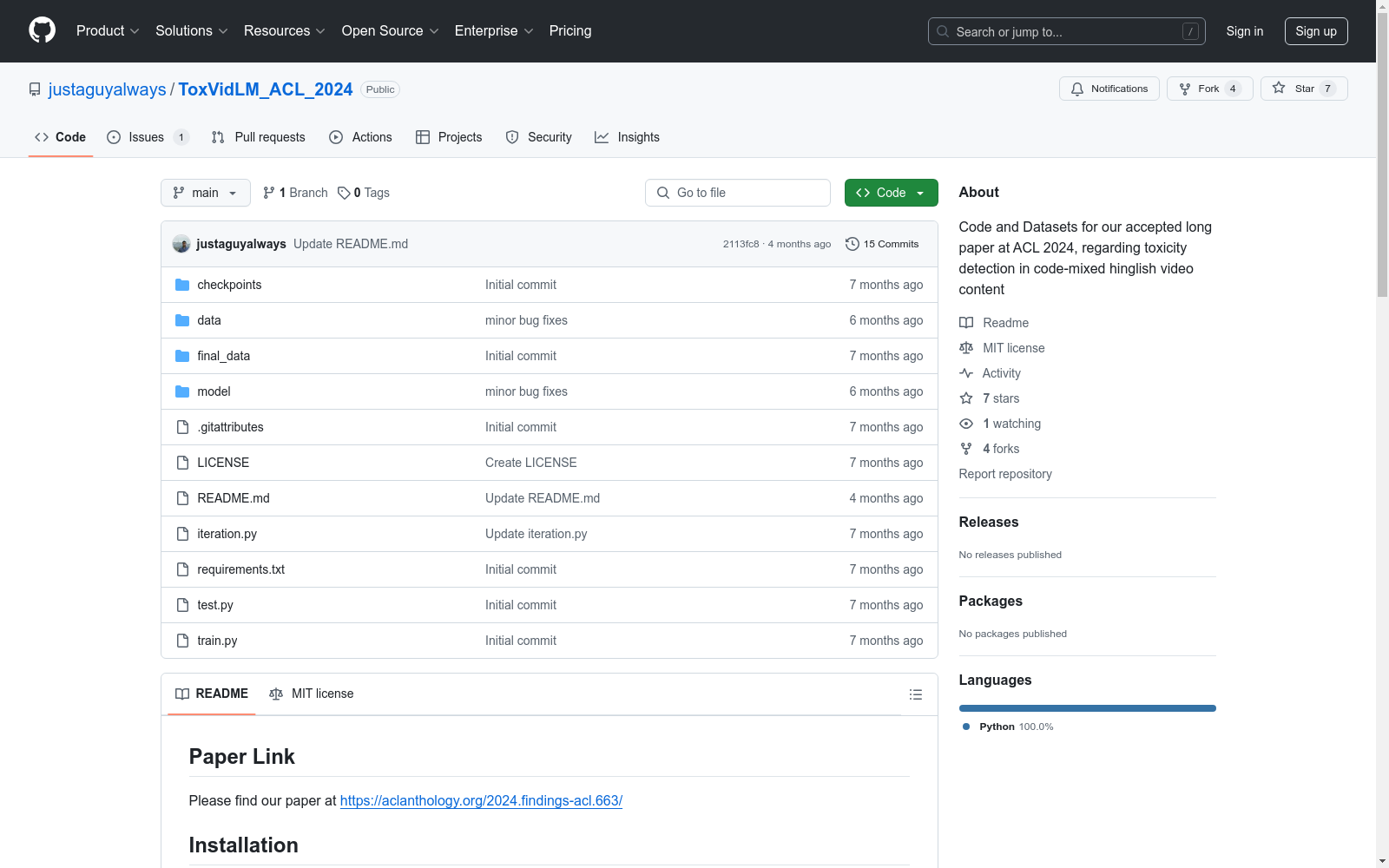Click the Star icon
Image resolution: width=1389 pixels, height=868 pixels.
pos(1279,89)
